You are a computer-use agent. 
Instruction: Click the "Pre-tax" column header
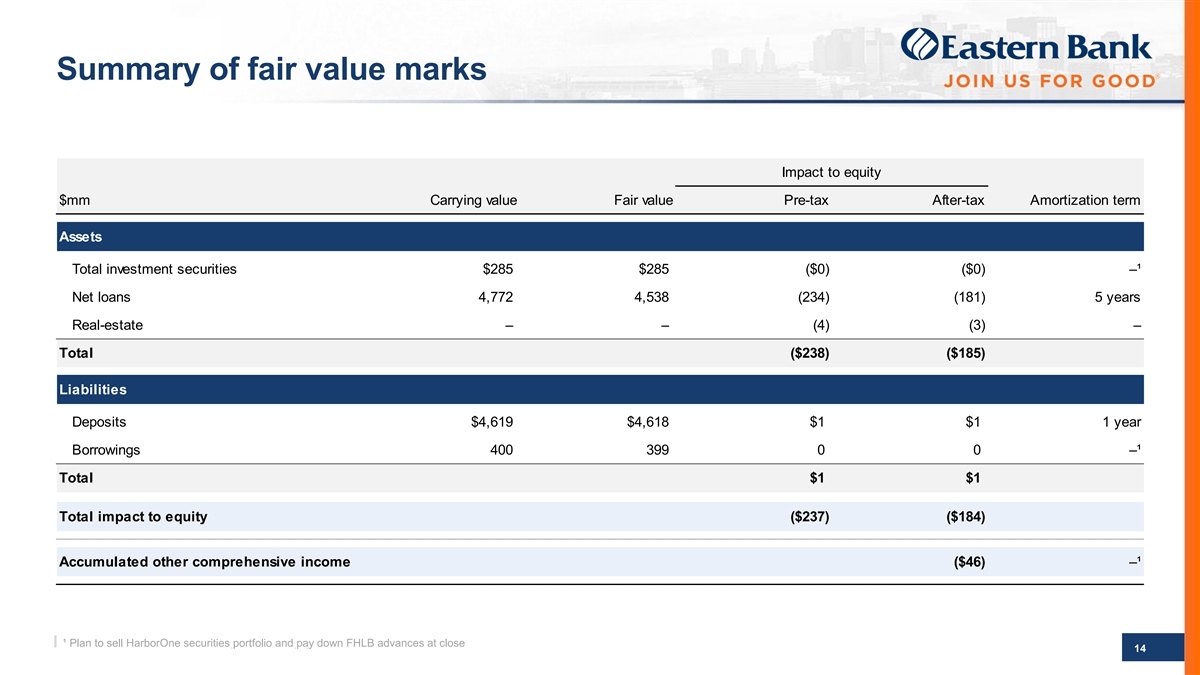806,201
